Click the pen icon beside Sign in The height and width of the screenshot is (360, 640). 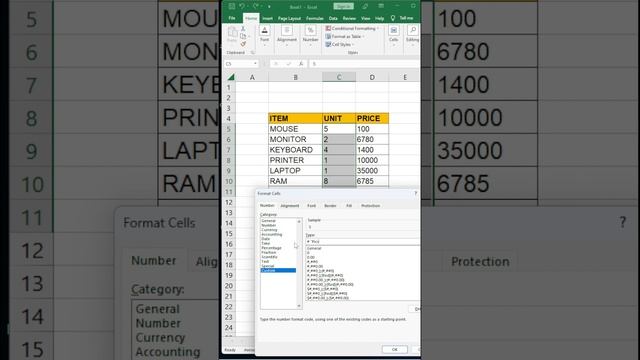[x=365, y=6]
